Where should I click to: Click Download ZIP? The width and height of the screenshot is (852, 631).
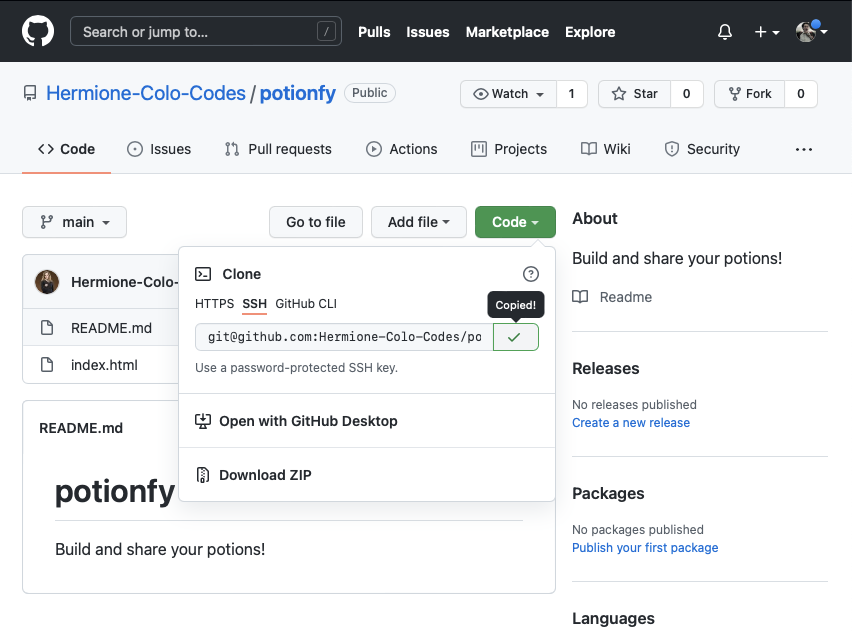pyautogui.click(x=265, y=475)
